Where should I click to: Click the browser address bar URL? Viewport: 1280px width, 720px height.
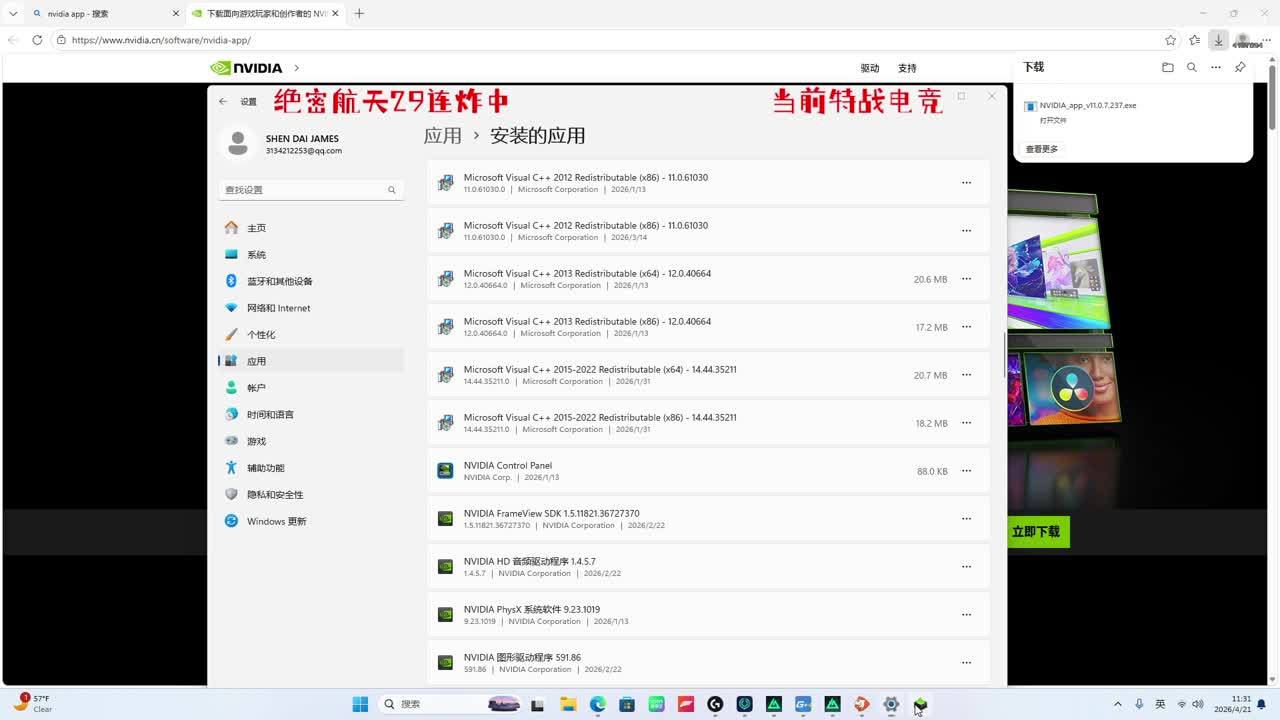pos(161,40)
